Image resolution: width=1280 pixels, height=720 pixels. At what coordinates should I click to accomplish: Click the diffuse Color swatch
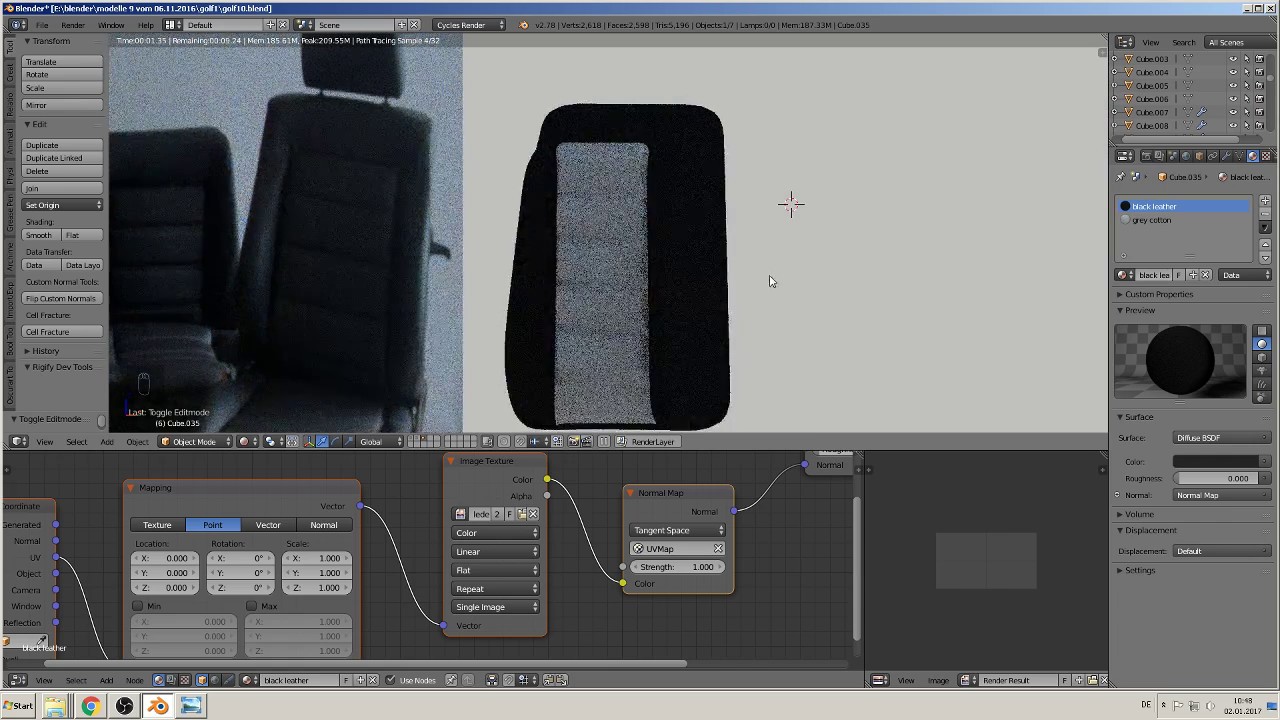click(1222, 461)
